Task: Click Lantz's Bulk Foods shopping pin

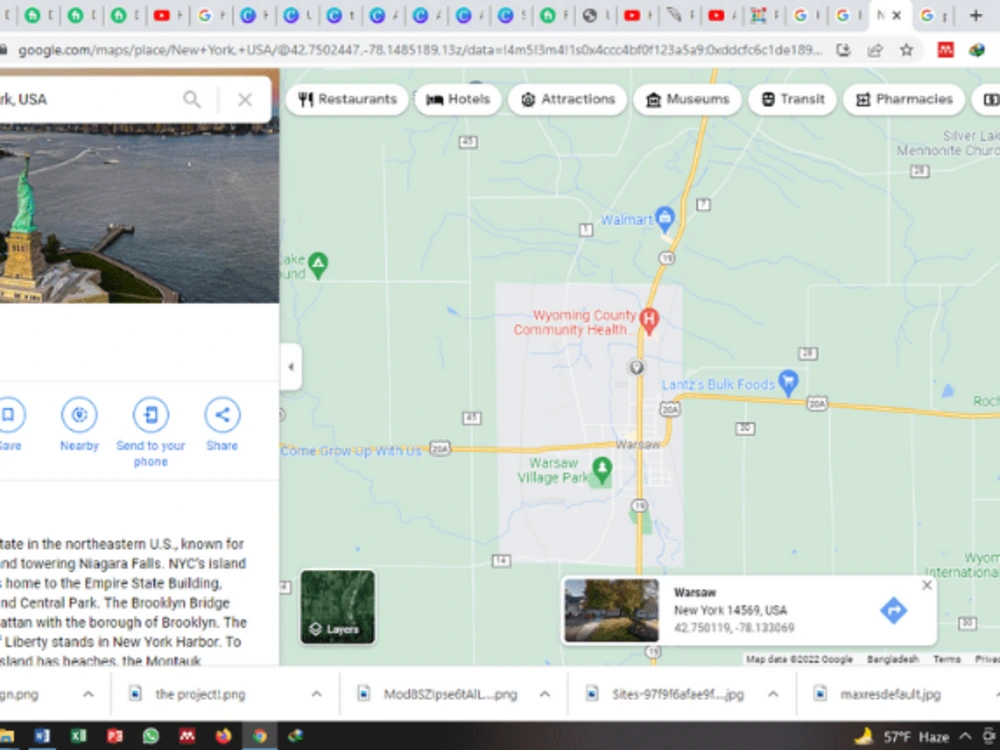Action: click(x=789, y=383)
